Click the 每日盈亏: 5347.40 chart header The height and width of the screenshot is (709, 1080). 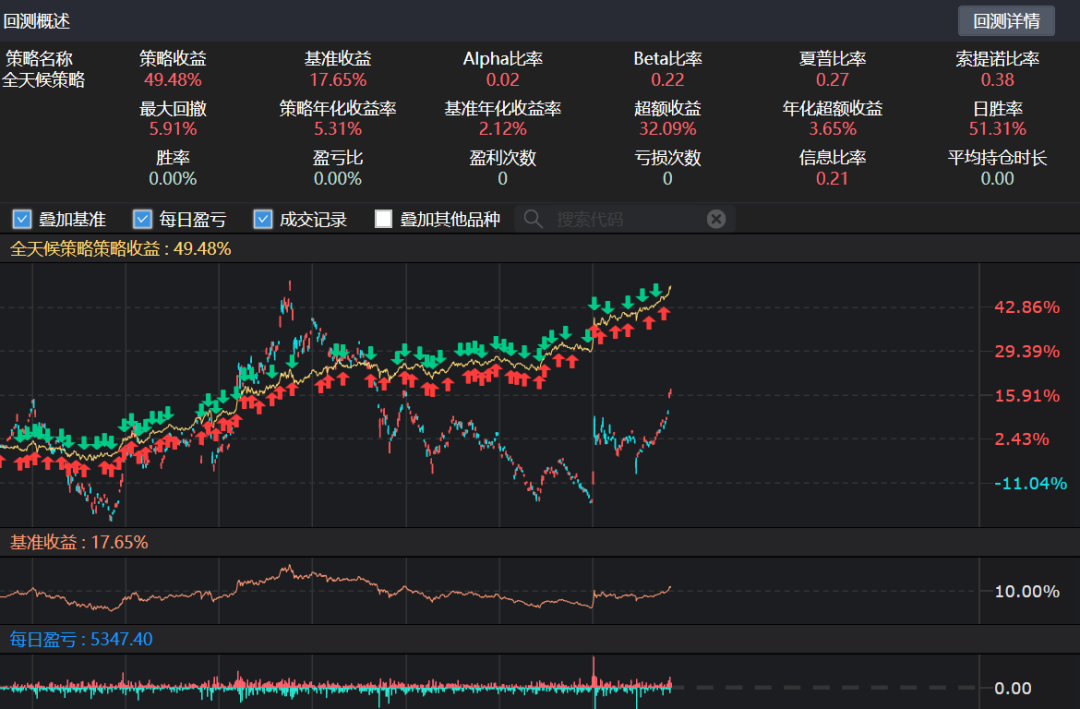81,639
